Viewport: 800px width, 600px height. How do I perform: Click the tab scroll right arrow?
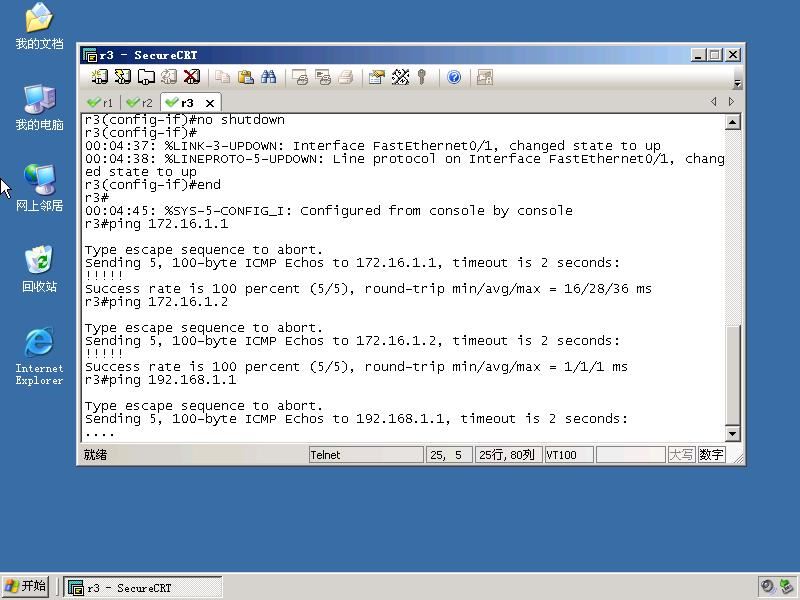click(731, 102)
